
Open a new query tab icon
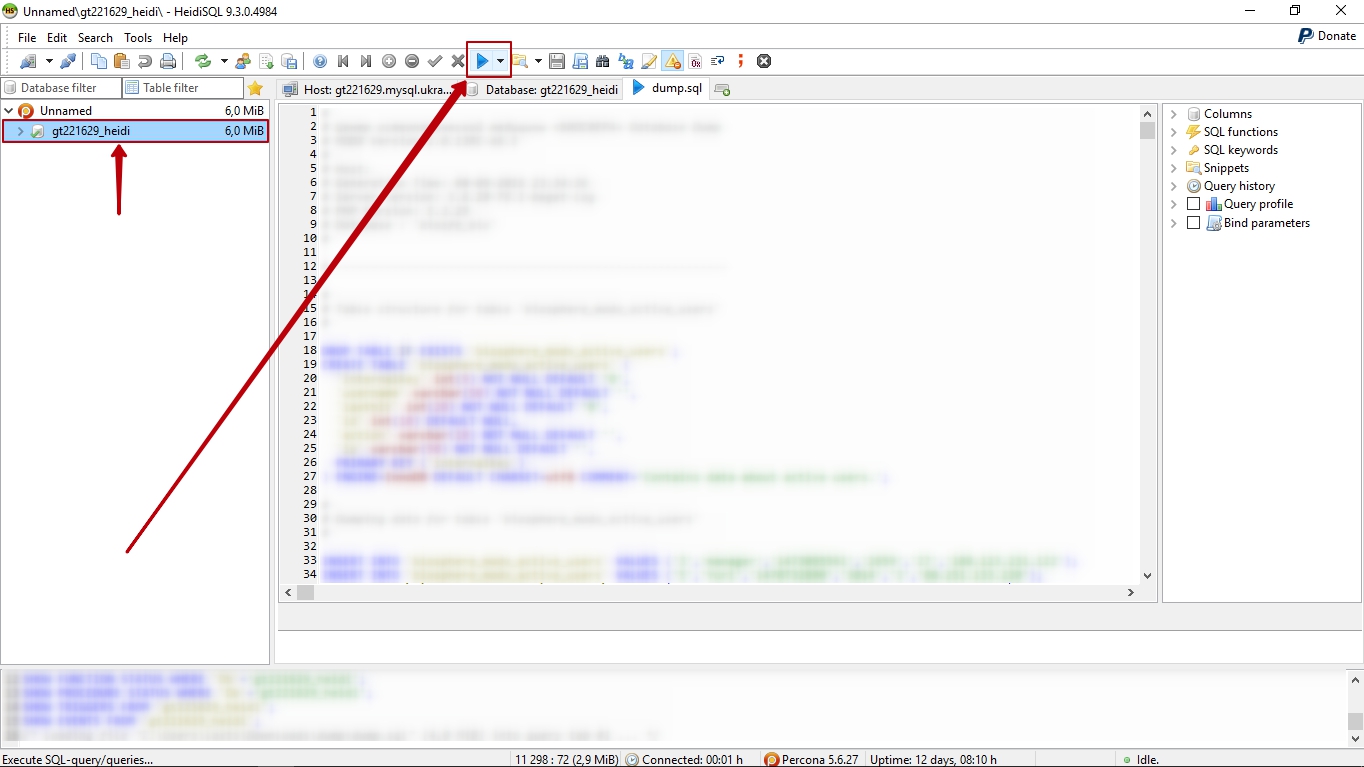pos(722,90)
